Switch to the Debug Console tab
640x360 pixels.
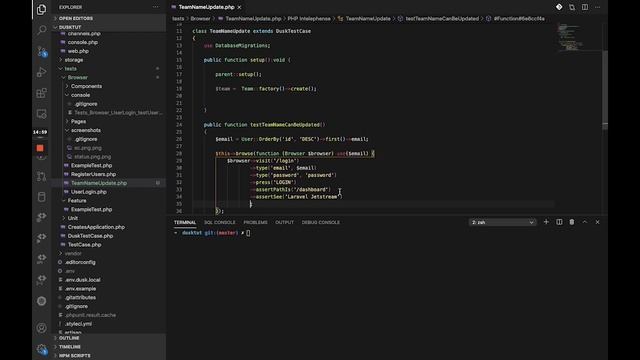pyautogui.click(x=321, y=222)
